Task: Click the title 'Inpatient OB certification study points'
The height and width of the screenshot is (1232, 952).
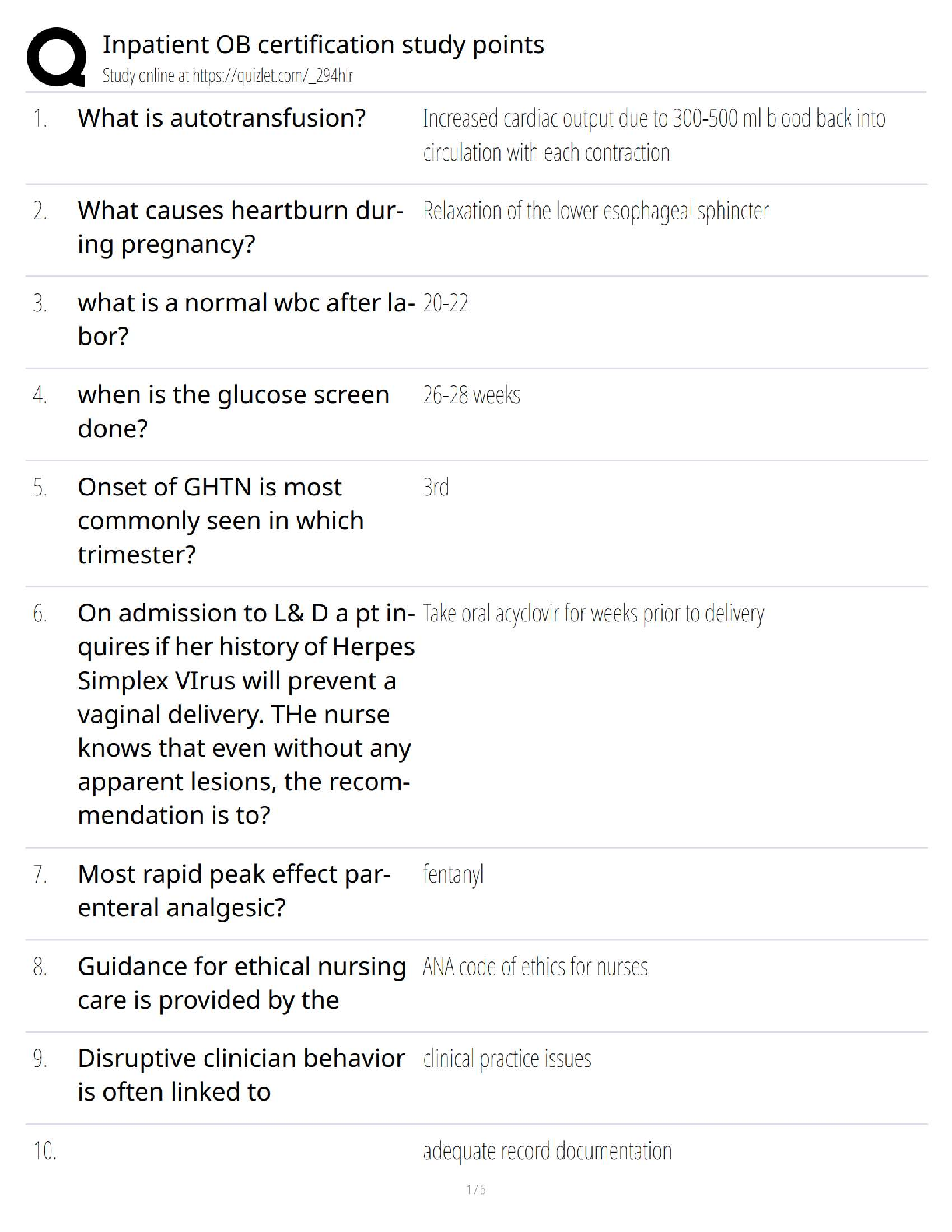Action: pos(323,44)
